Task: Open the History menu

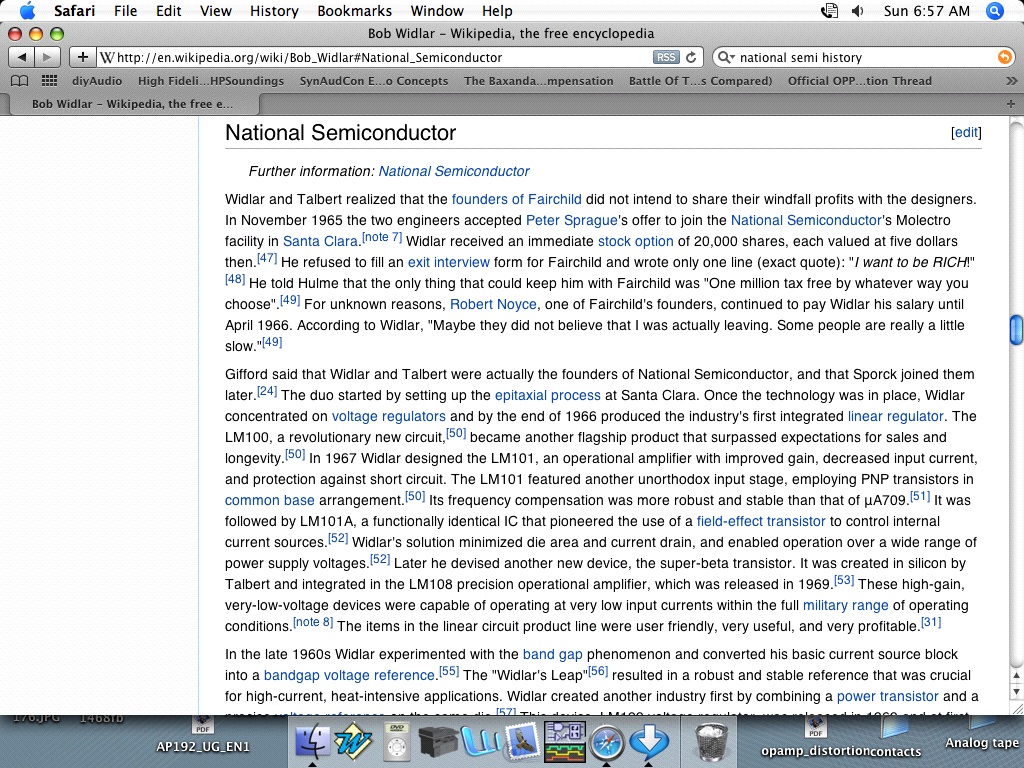Action: tap(274, 10)
